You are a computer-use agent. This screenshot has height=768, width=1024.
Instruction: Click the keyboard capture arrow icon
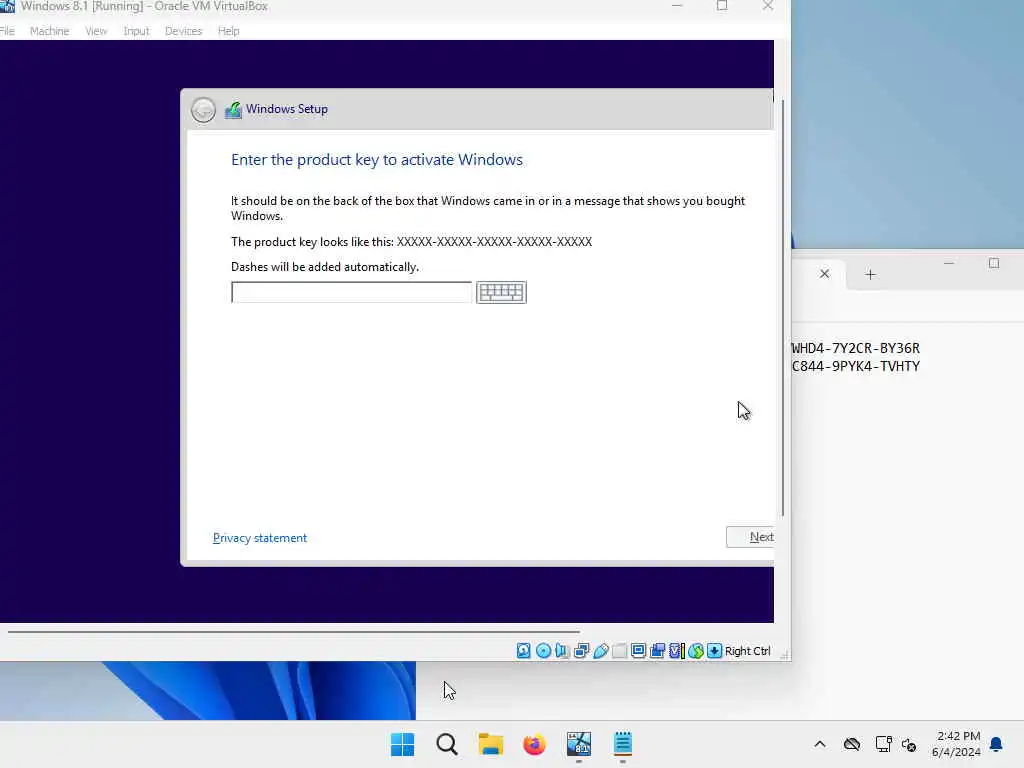pos(714,650)
